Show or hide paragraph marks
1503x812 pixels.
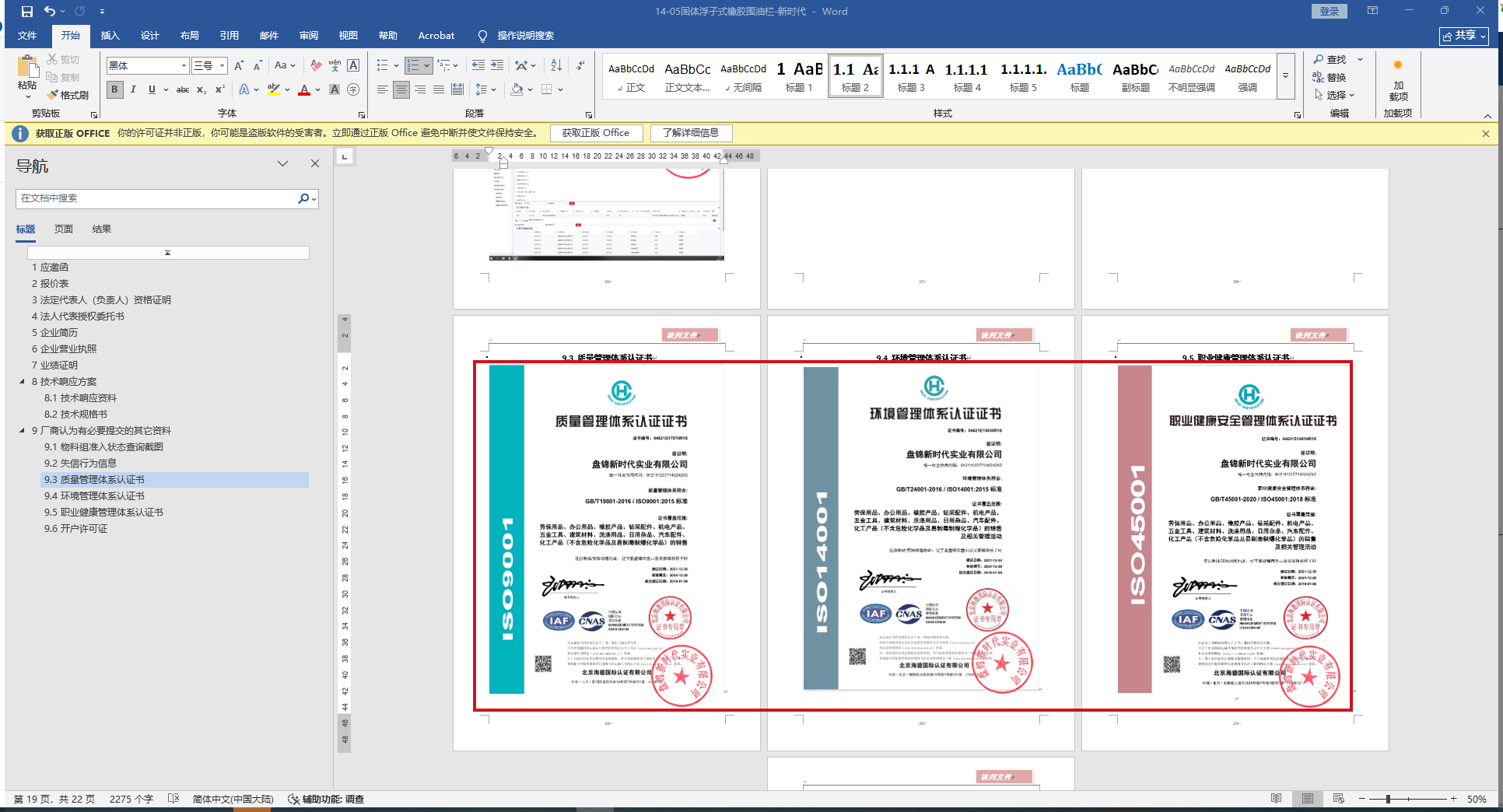(x=580, y=66)
